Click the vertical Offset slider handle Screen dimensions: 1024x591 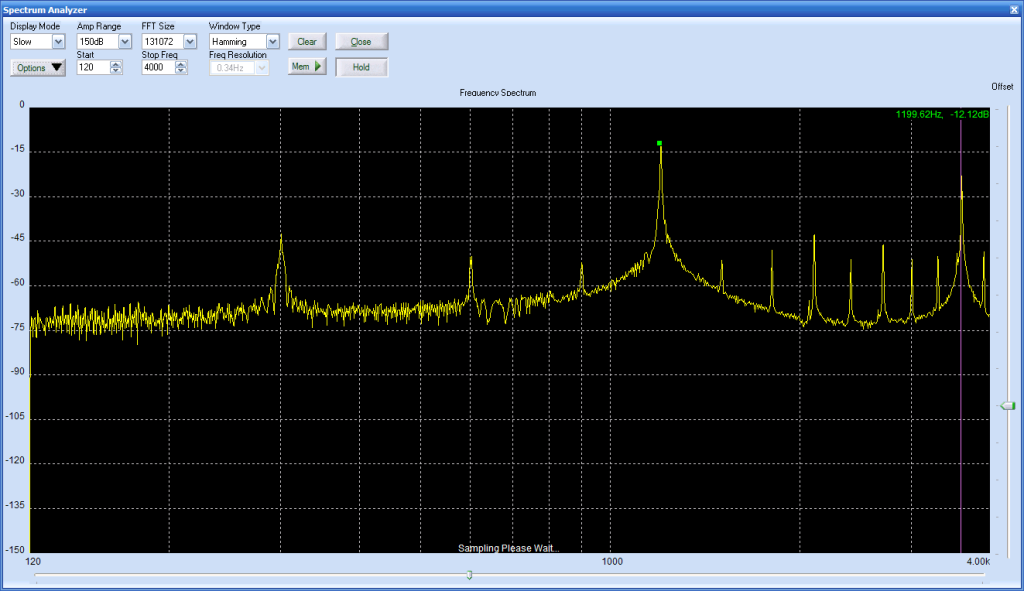pos(1007,406)
